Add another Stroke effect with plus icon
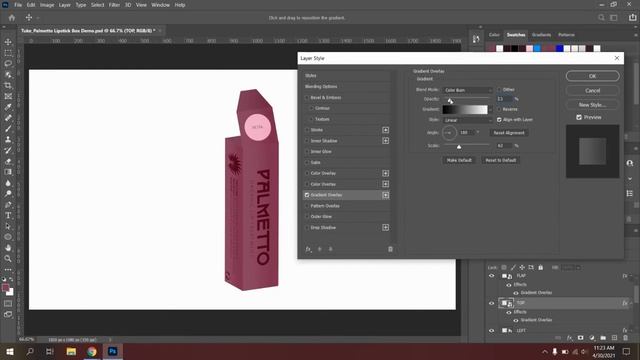Image resolution: width=640 pixels, height=360 pixels. point(385,130)
